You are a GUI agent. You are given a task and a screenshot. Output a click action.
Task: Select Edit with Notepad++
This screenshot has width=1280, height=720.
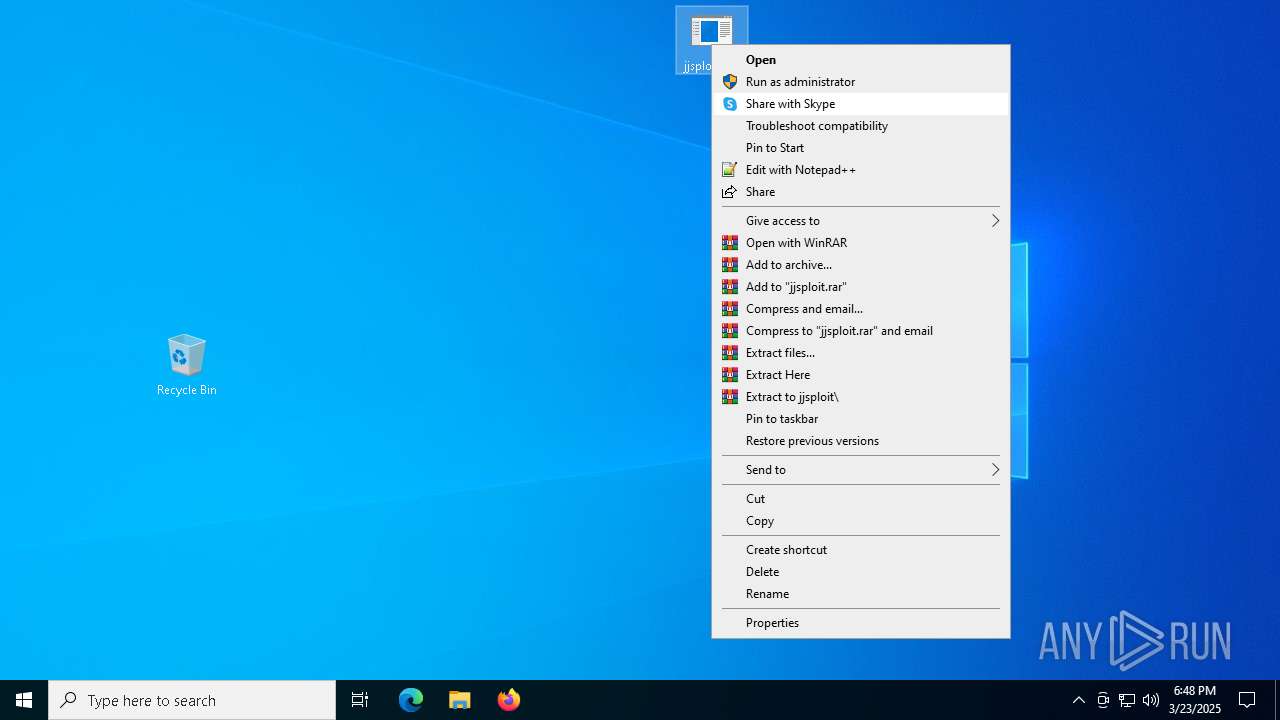click(861, 170)
